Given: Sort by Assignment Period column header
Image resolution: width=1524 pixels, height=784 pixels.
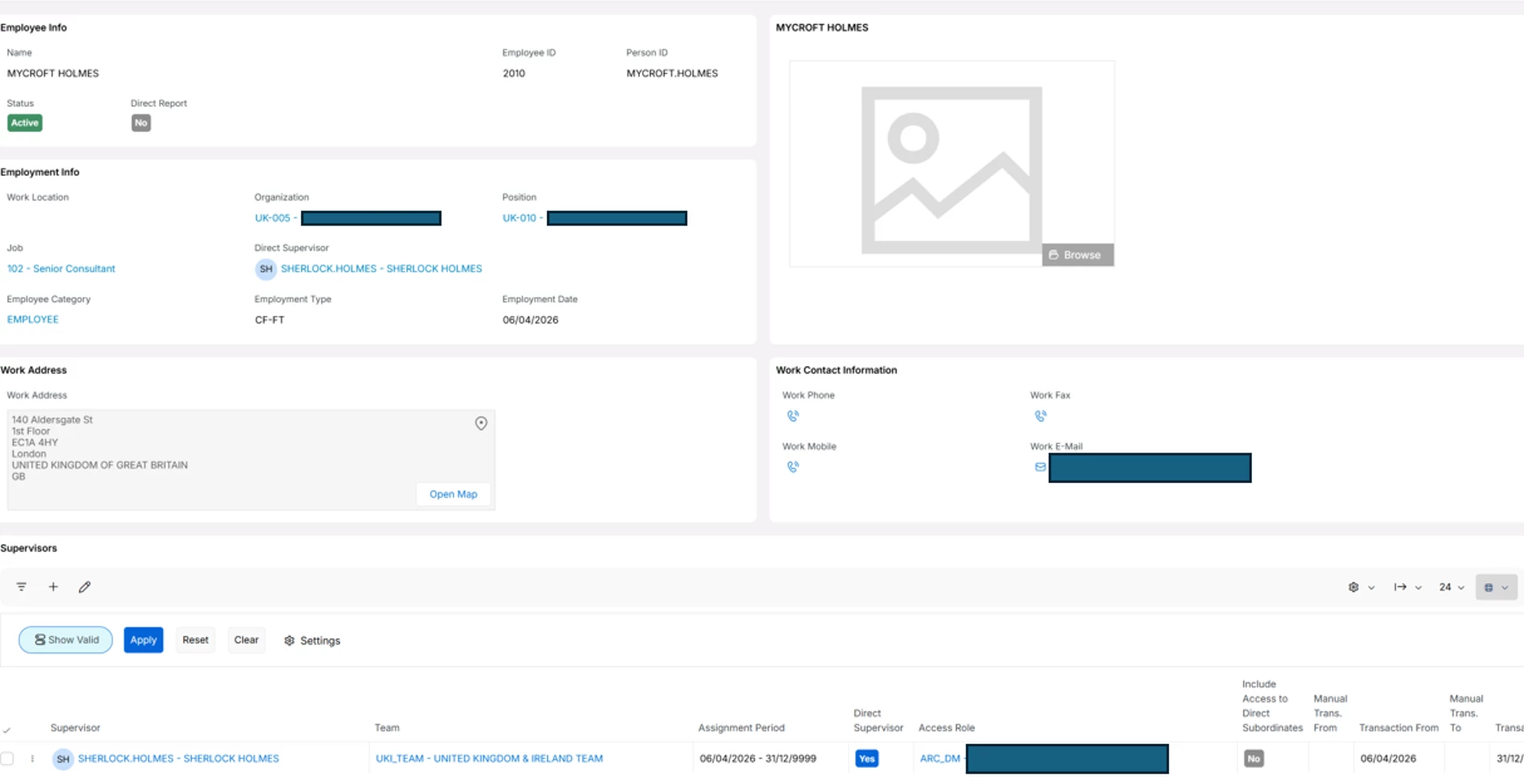Looking at the screenshot, I should pos(741,728).
